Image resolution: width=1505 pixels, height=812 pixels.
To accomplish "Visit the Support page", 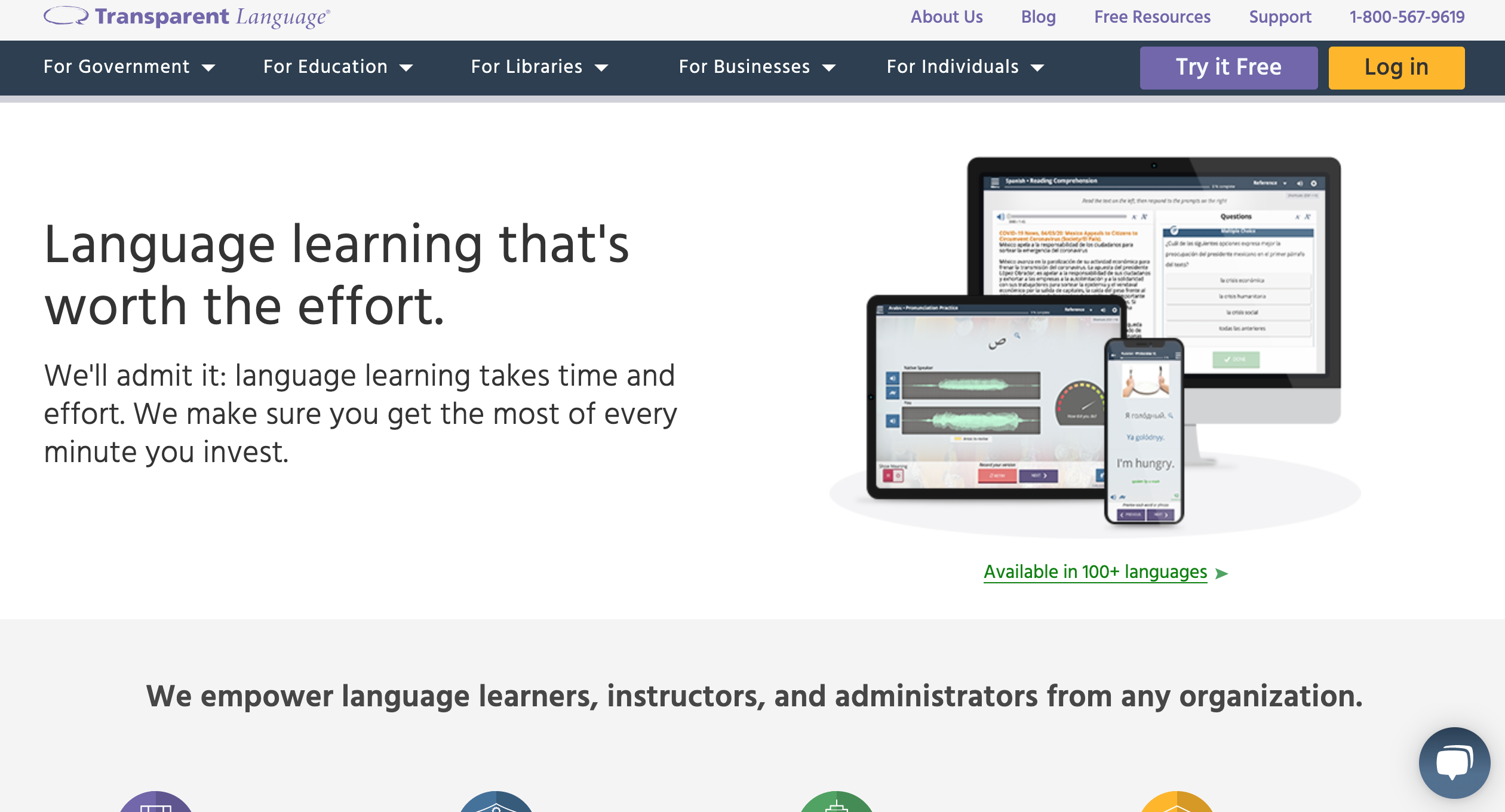I will point(1280,17).
